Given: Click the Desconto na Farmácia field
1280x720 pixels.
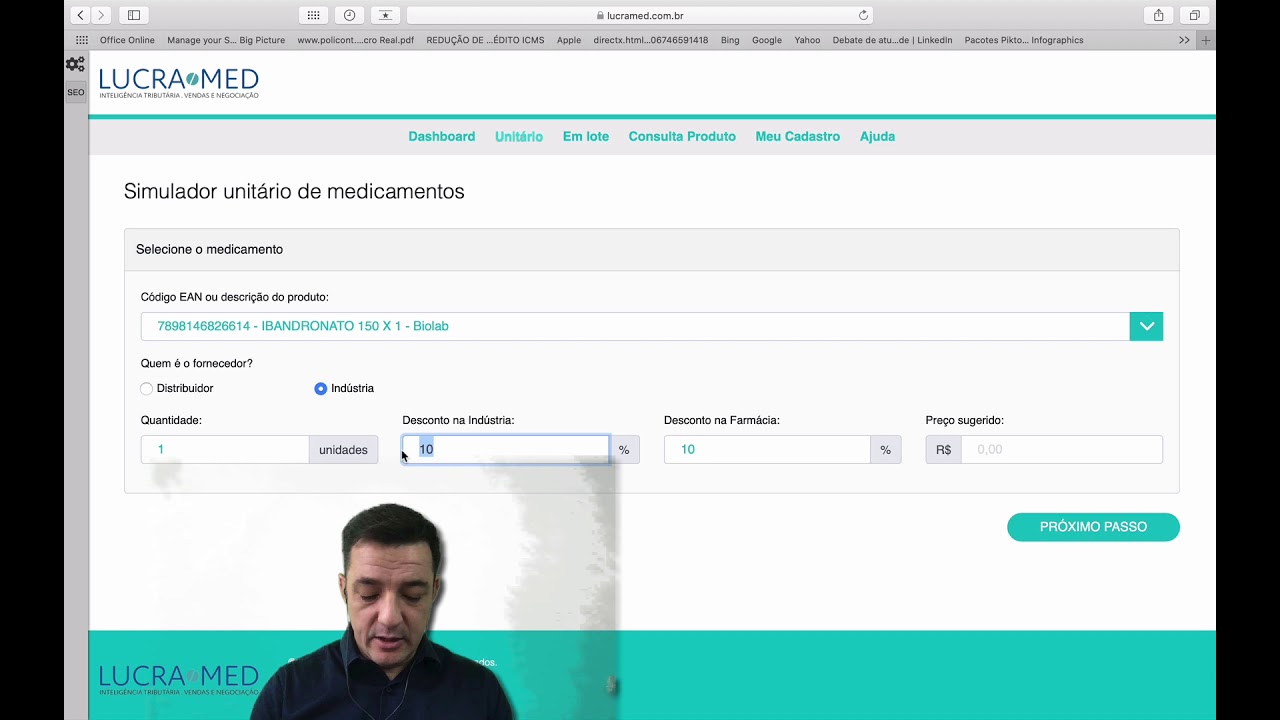Looking at the screenshot, I should pyautogui.click(x=767, y=450).
